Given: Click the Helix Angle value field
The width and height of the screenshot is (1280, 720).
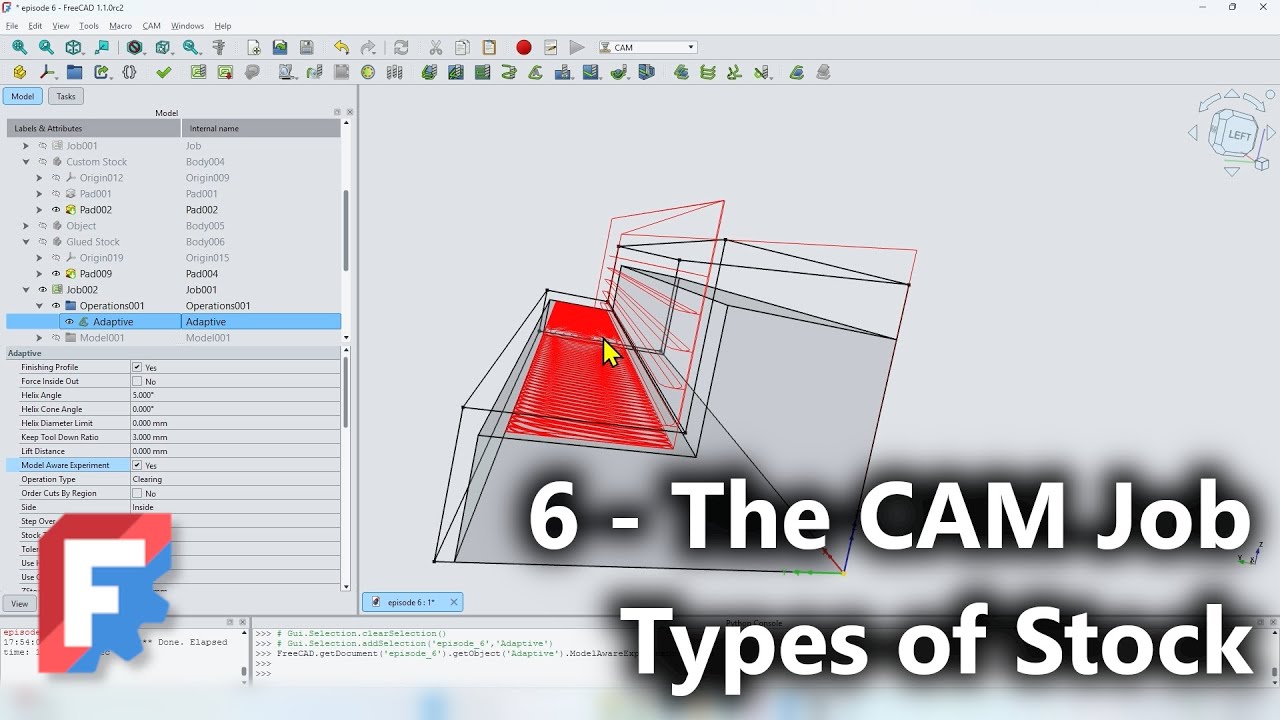Looking at the screenshot, I should (235, 395).
